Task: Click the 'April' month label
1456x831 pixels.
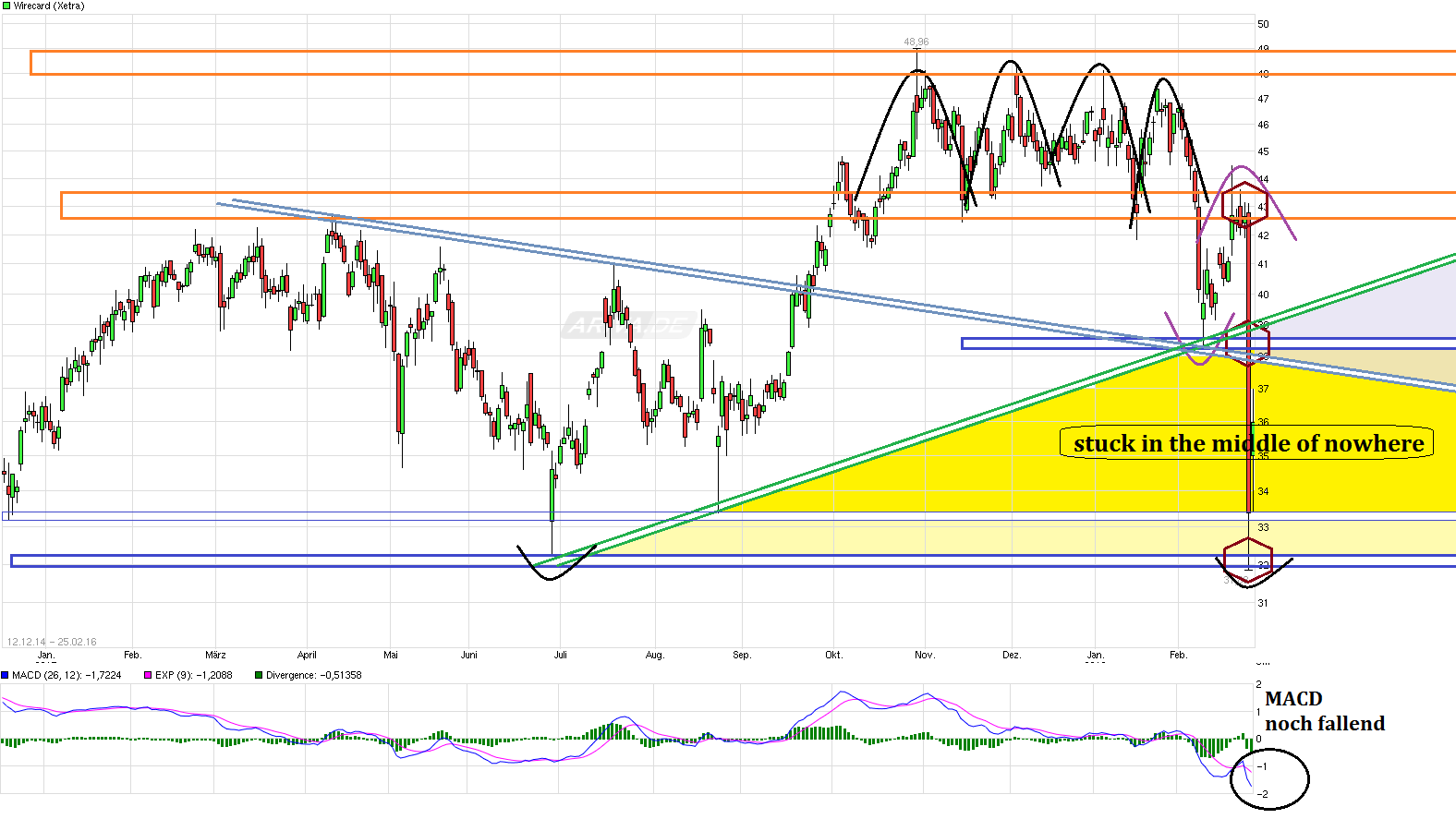Action: click(x=307, y=655)
